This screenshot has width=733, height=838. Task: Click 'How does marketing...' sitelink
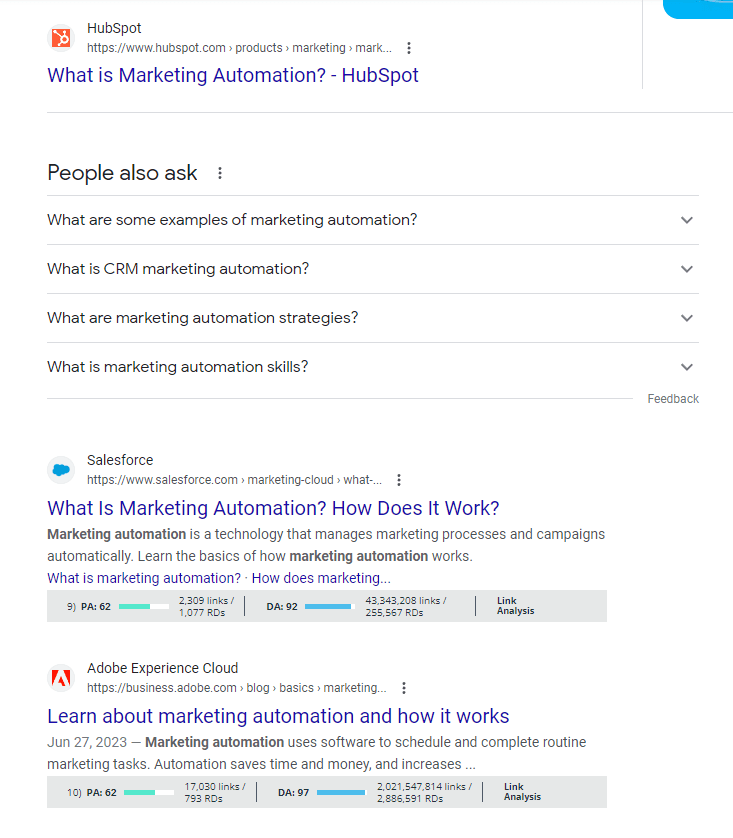point(321,578)
